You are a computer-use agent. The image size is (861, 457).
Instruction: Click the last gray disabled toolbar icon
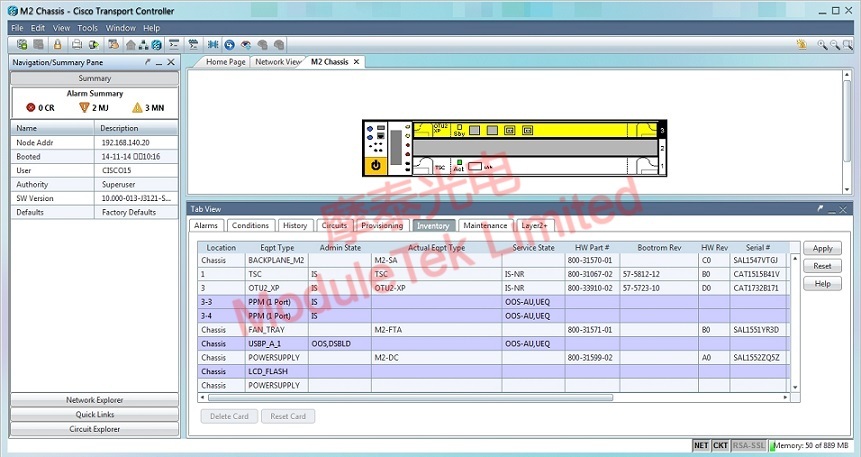tap(279, 44)
